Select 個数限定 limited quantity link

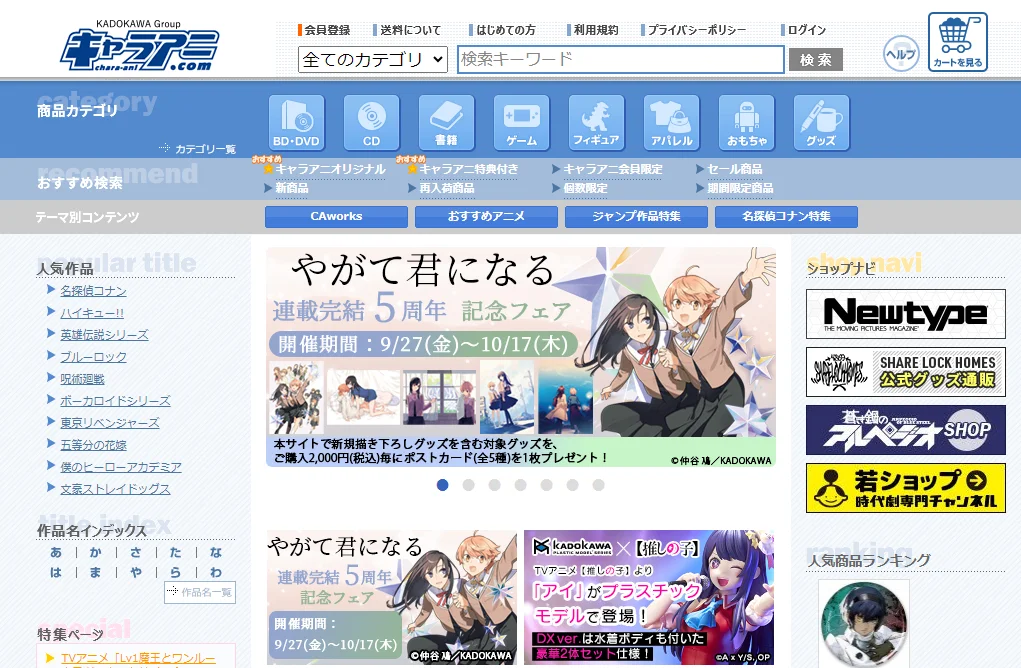coord(585,188)
